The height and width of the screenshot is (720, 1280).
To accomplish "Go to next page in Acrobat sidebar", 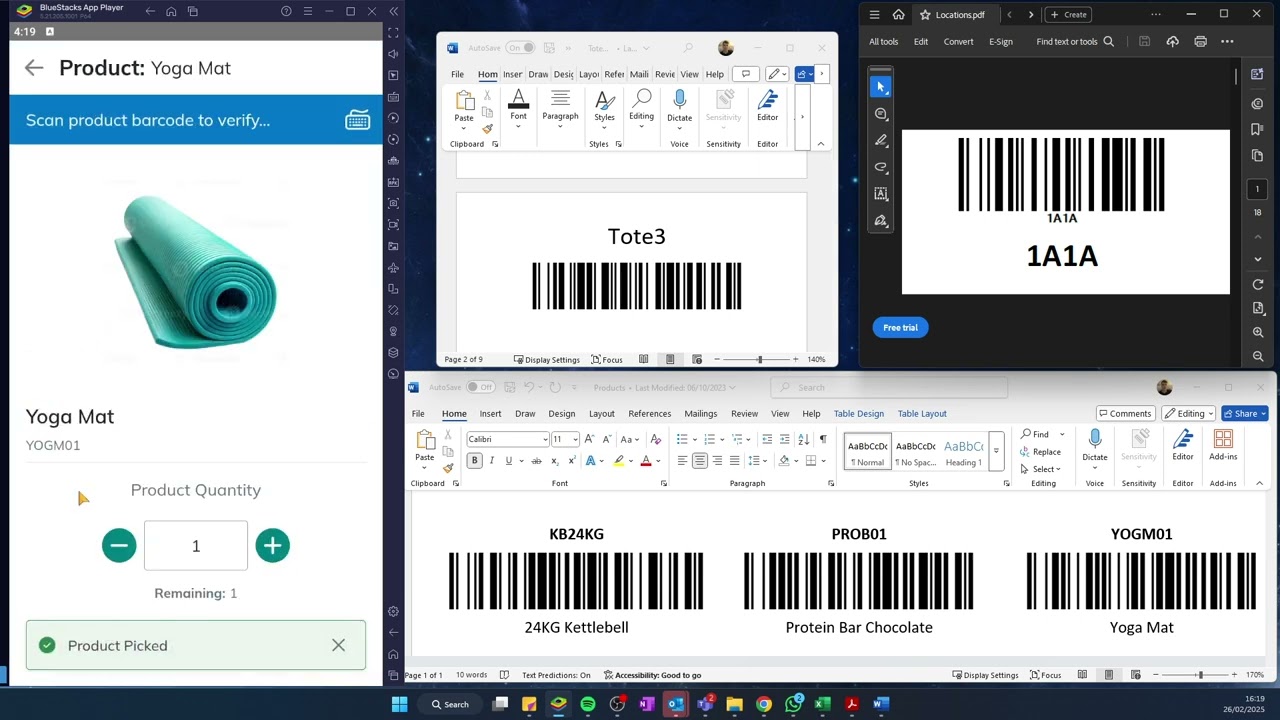I will pyautogui.click(x=1258, y=259).
